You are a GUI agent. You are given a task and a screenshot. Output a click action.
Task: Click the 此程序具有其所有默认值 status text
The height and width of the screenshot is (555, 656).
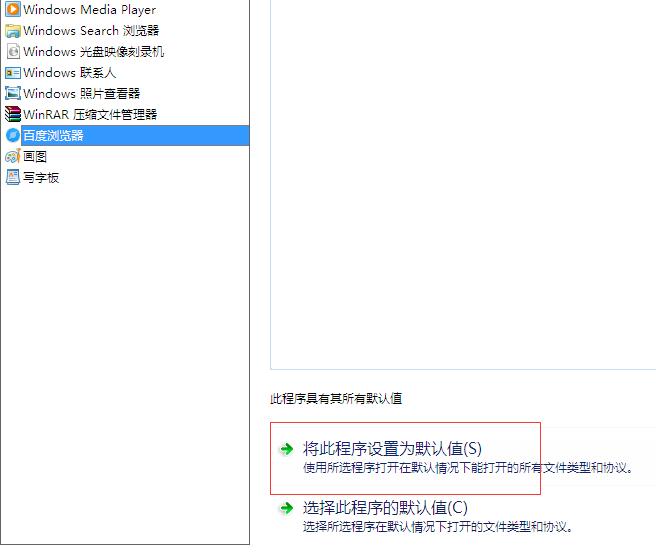[336, 399]
